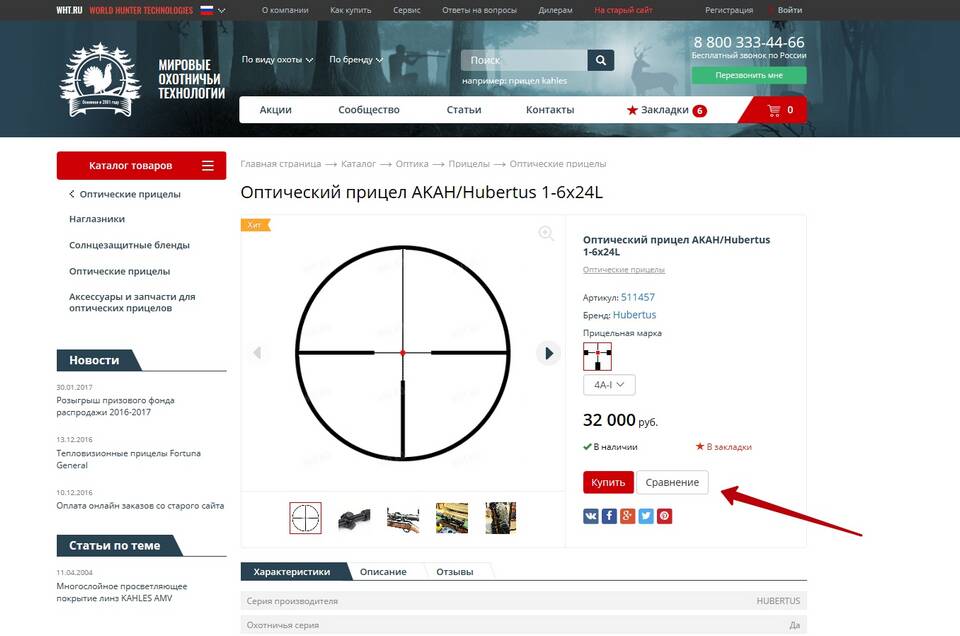Open news 'Оплата онлайн заказов' link
This screenshot has height=636, width=960.
[140, 506]
